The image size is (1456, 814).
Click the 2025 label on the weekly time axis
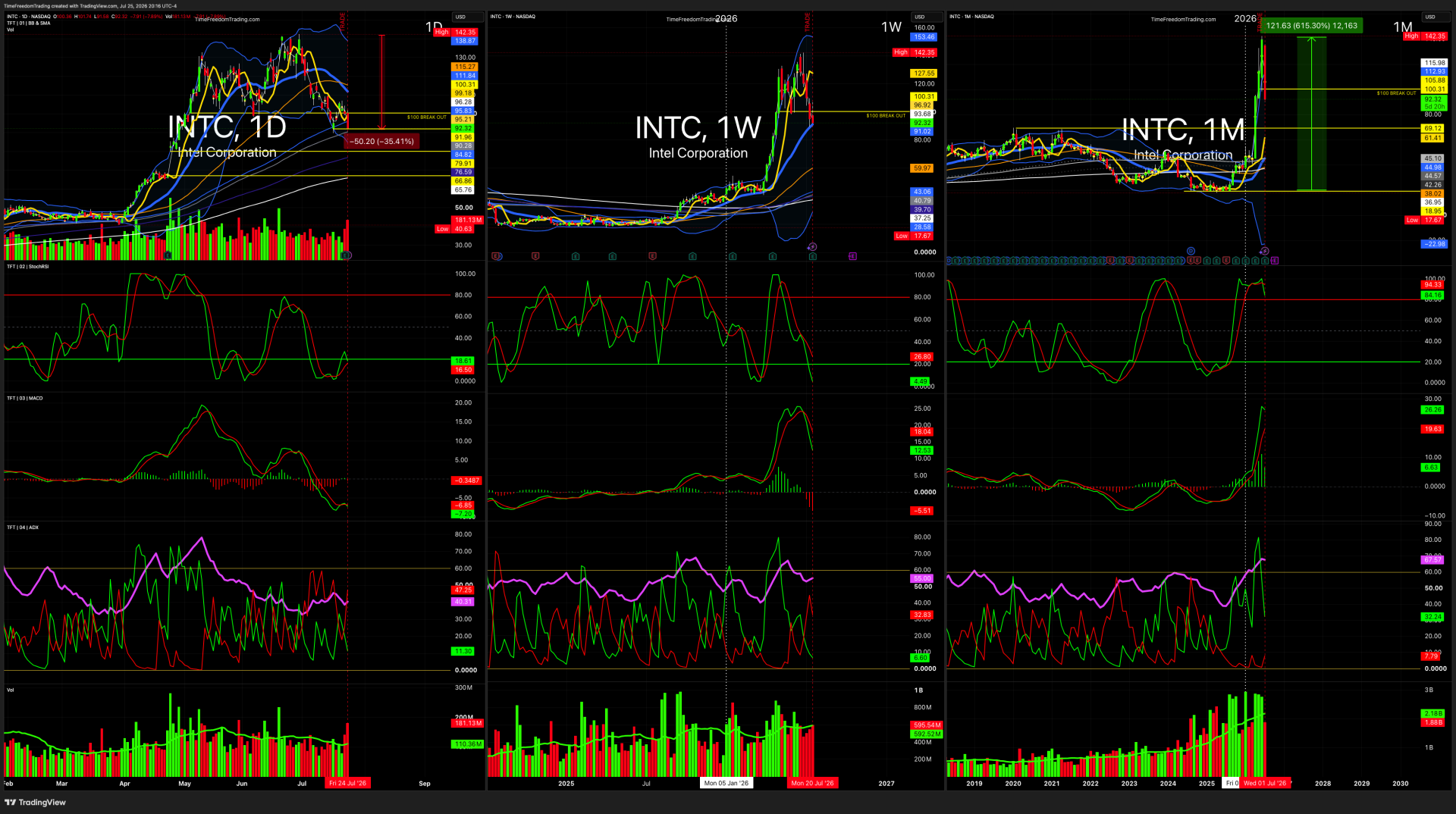(x=566, y=784)
